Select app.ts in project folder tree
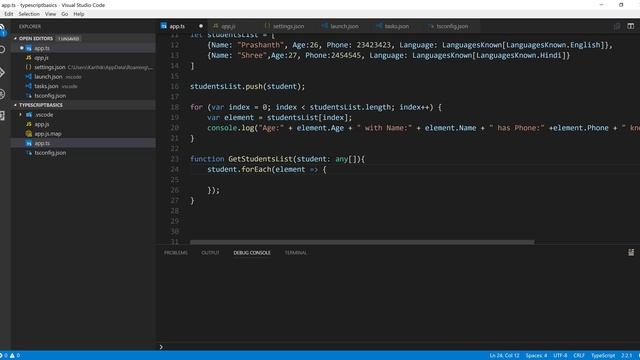 83,143
